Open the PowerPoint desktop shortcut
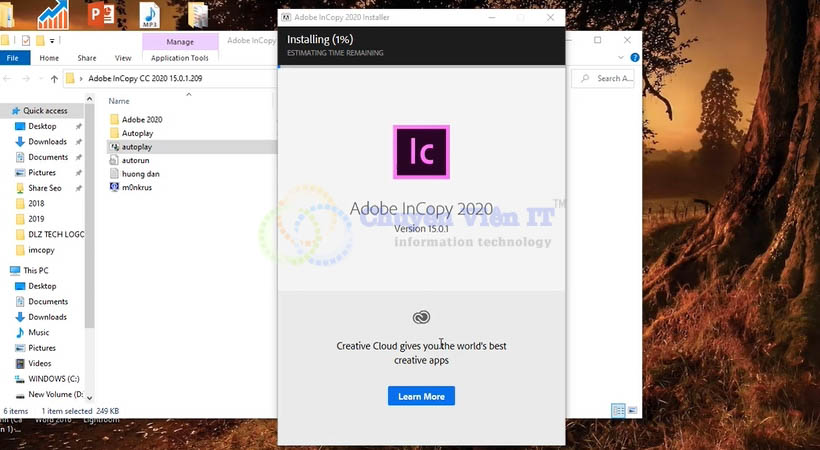Image resolution: width=820 pixels, height=450 pixels. pos(101,15)
